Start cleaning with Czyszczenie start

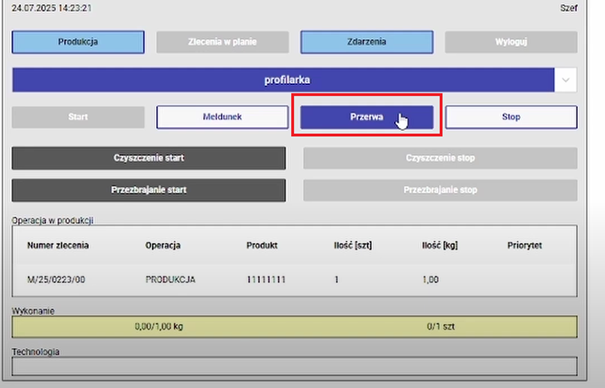pyautogui.click(x=149, y=158)
